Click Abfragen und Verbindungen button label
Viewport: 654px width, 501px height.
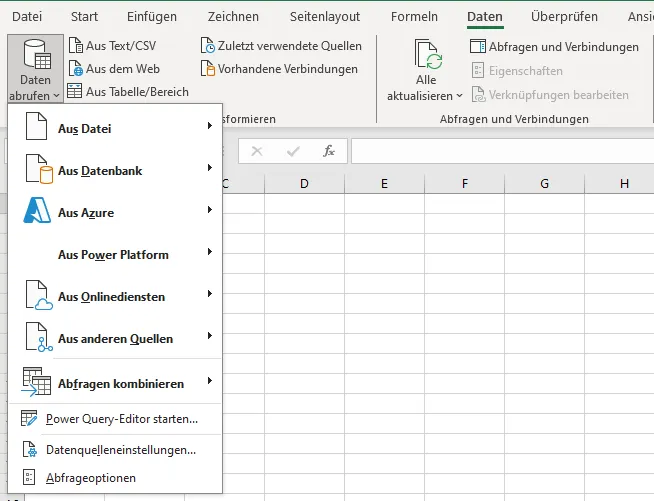point(563,47)
